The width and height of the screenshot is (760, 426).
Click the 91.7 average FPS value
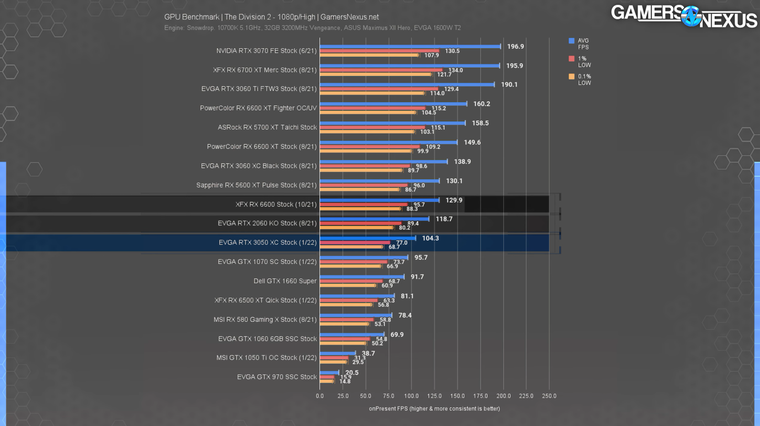coord(417,277)
